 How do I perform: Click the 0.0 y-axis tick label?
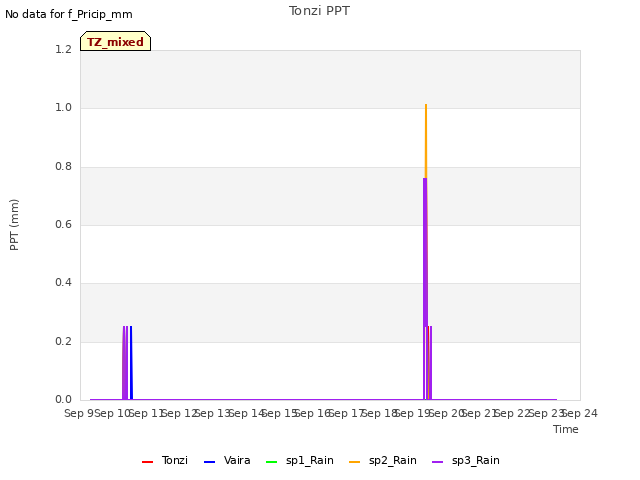point(63,400)
